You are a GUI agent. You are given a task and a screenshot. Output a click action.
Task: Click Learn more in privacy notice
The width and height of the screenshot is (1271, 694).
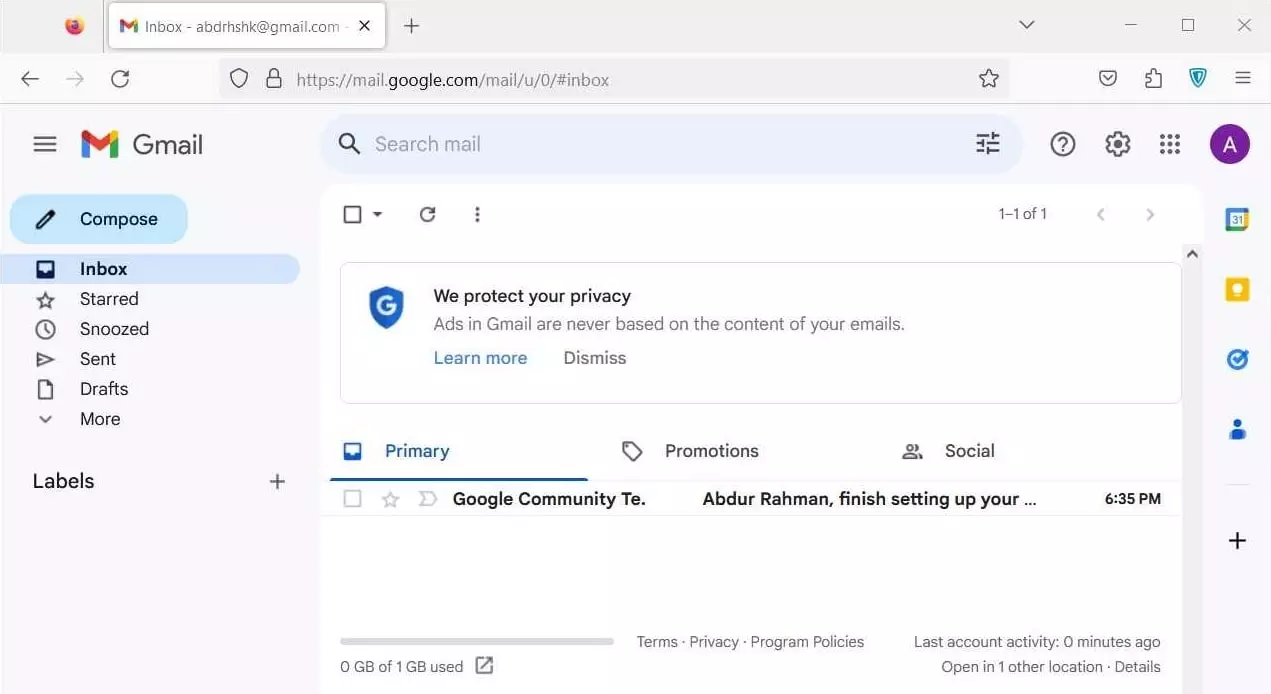point(480,358)
